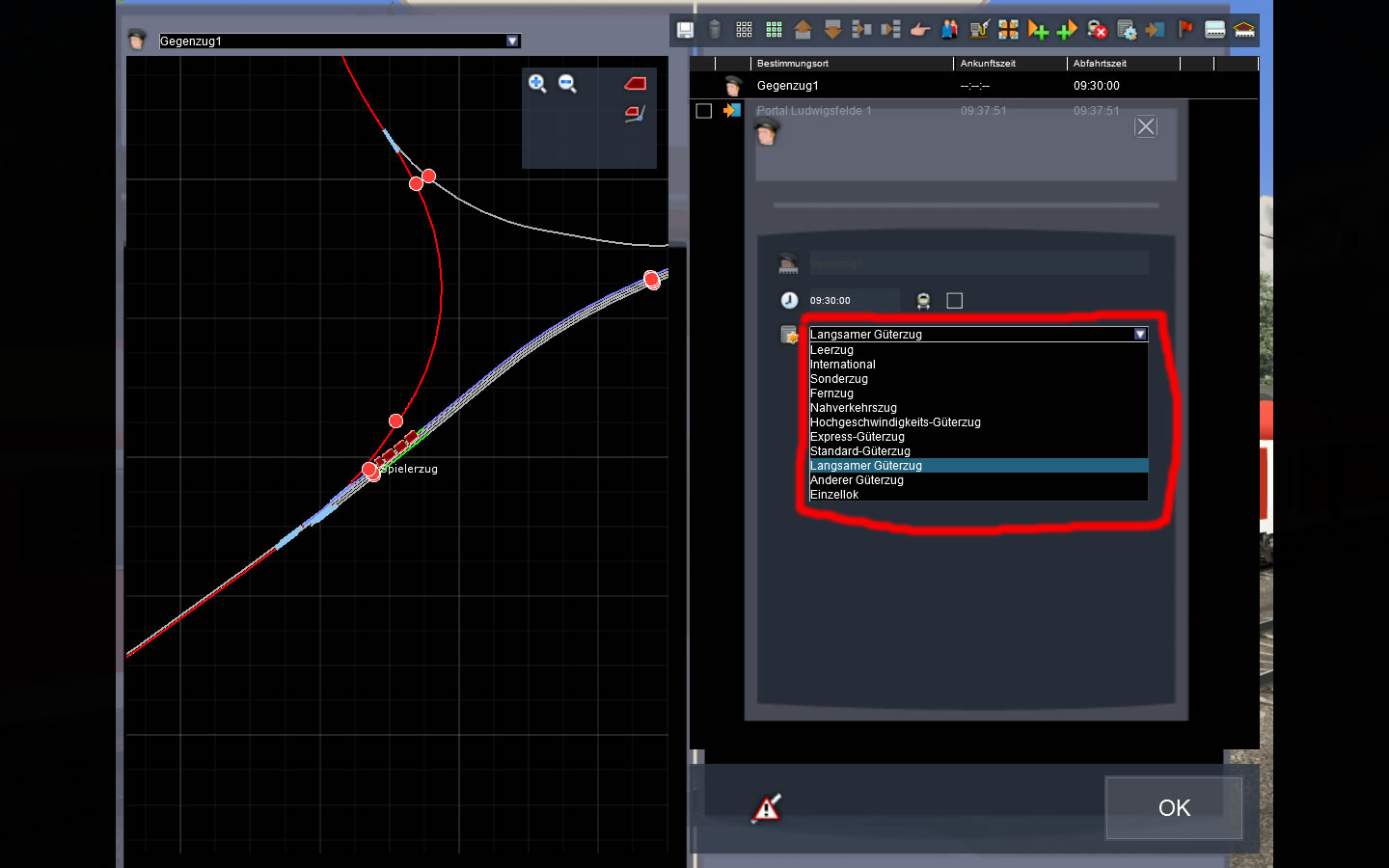Click the document with gear icon
This screenshot has width=1389, height=868.
[1126, 30]
